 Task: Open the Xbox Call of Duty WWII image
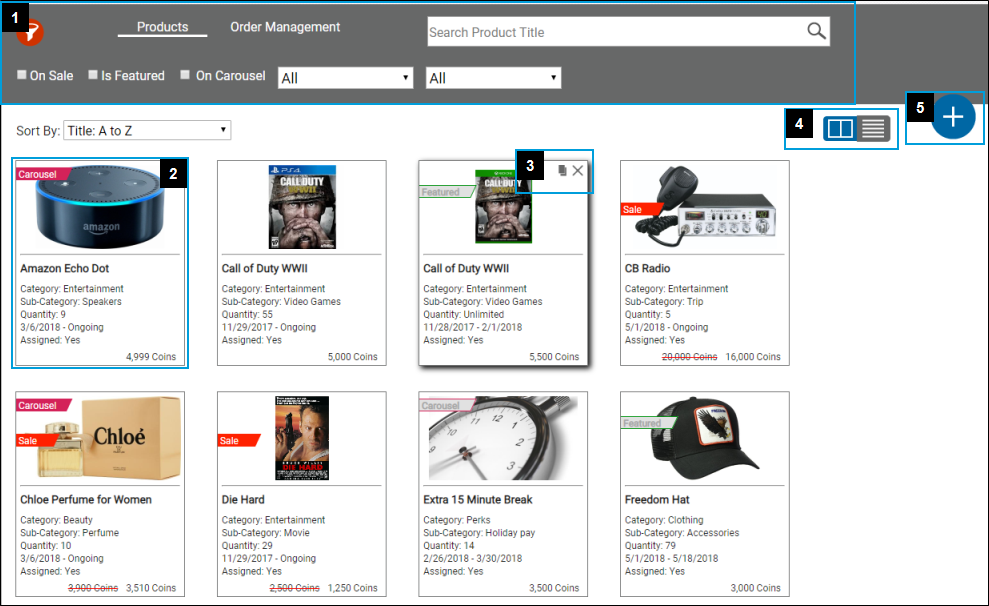point(503,206)
